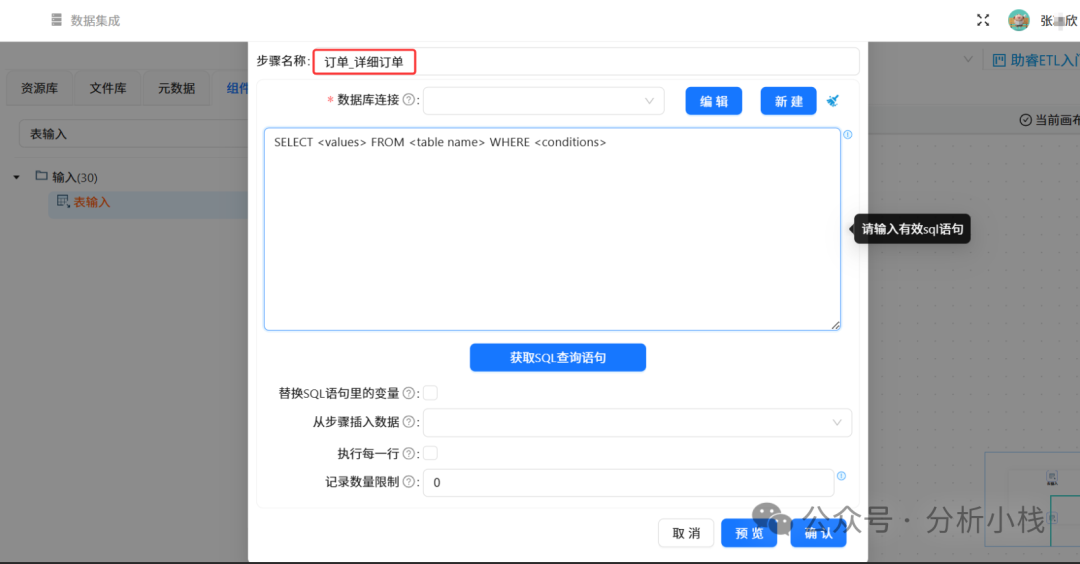Click the 表输入 search box
Viewport: 1080px width, 564px height.
coord(134,134)
